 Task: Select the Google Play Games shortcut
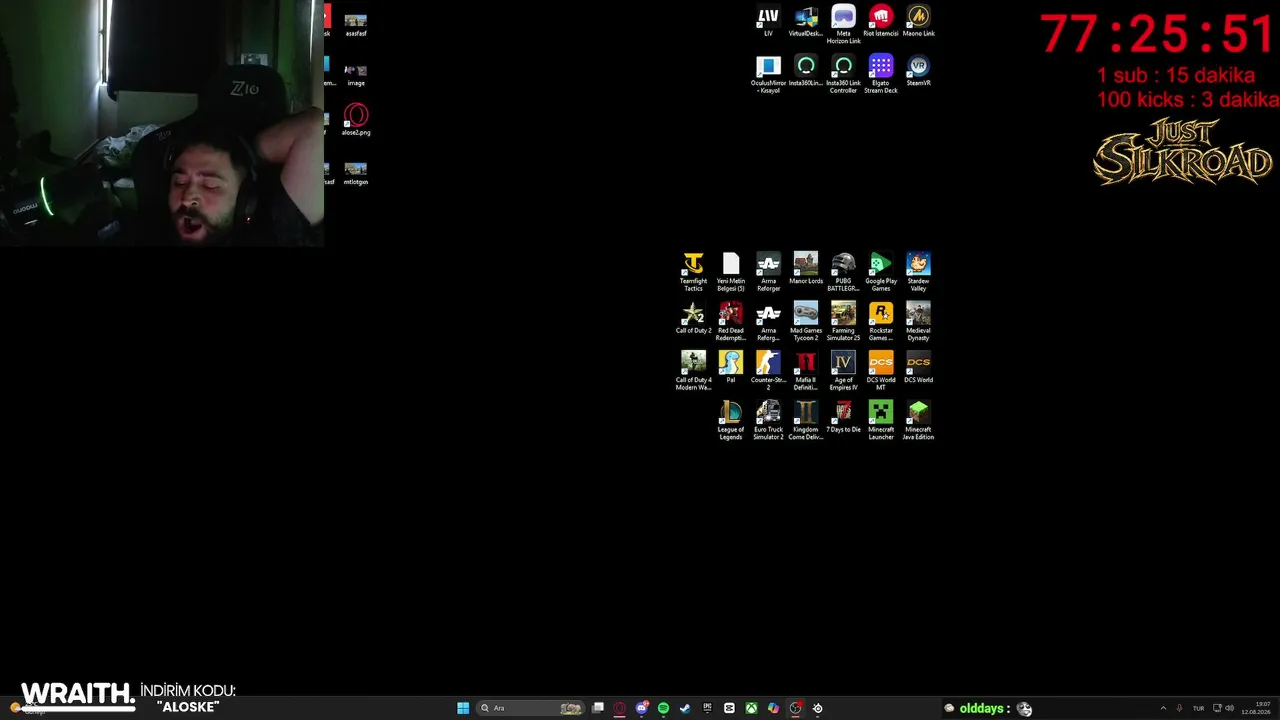pos(881,271)
